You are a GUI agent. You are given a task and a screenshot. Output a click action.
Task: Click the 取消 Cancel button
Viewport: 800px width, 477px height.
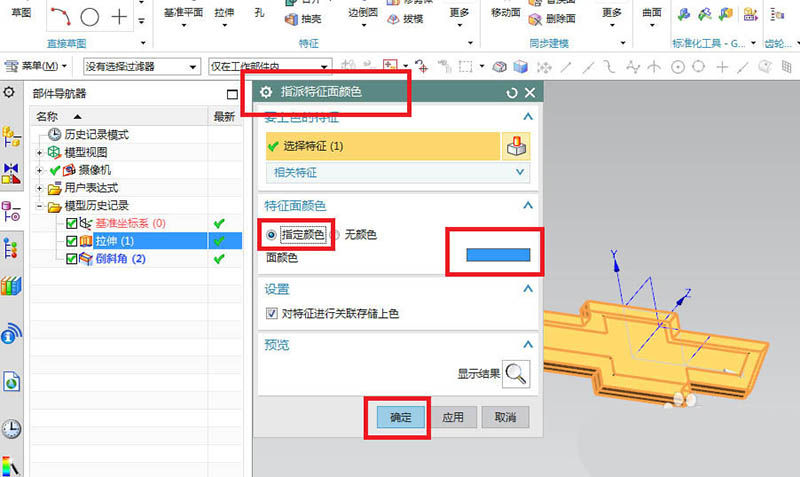pos(505,417)
